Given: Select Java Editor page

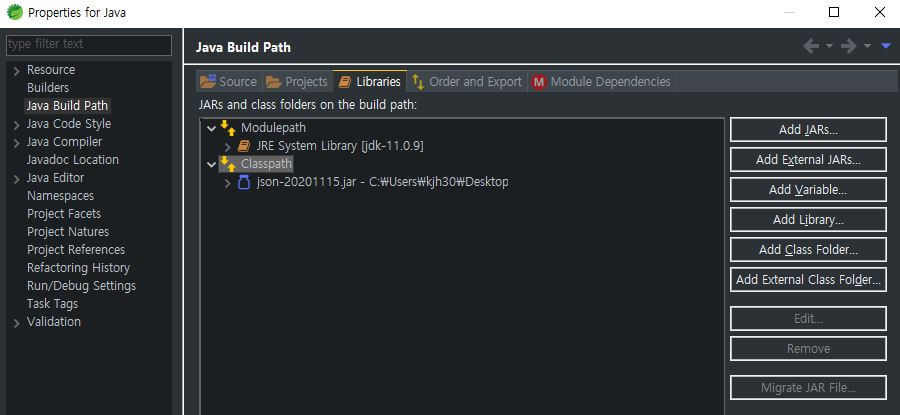Looking at the screenshot, I should [x=55, y=177].
